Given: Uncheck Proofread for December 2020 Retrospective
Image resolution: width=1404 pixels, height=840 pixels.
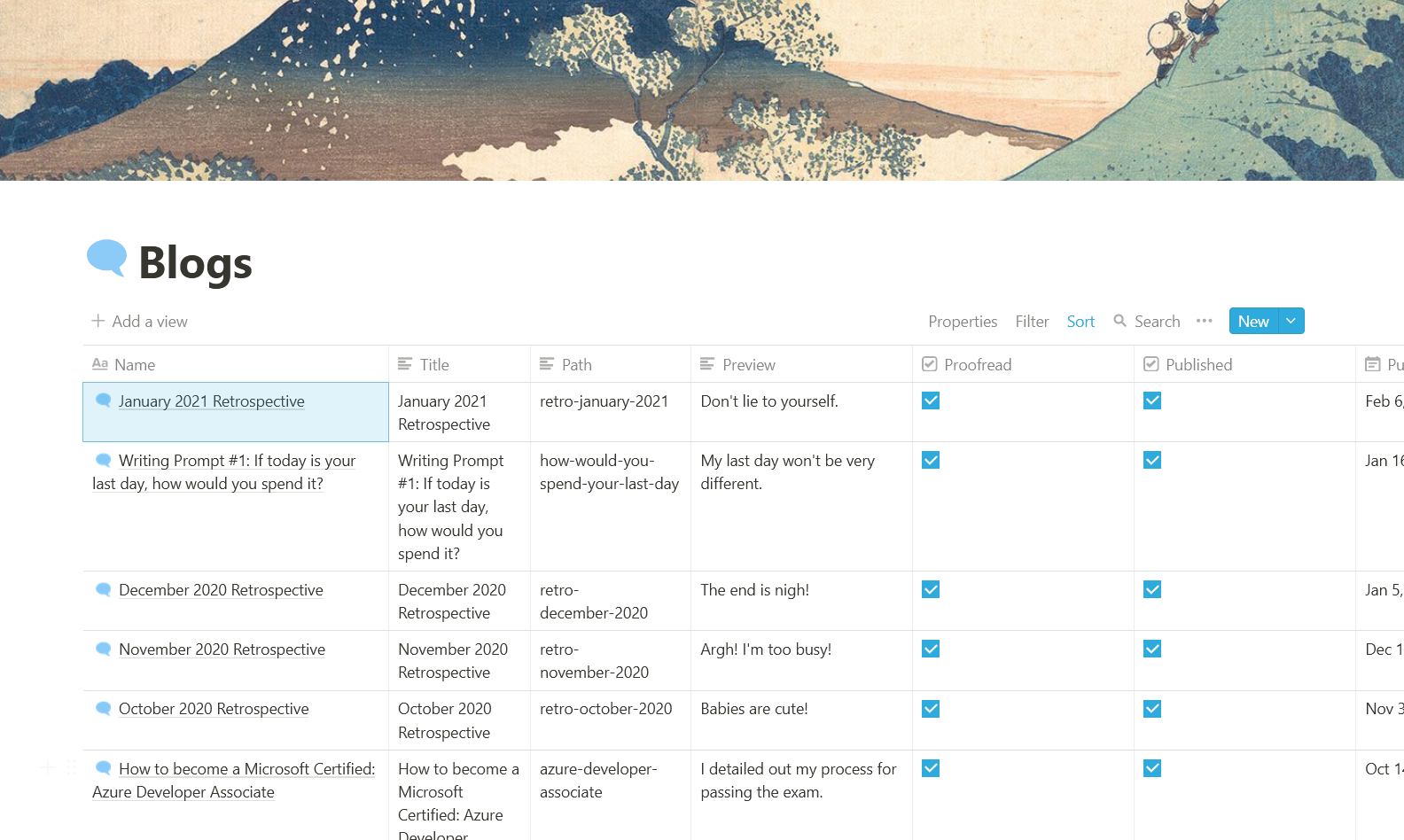Looking at the screenshot, I should click(931, 589).
